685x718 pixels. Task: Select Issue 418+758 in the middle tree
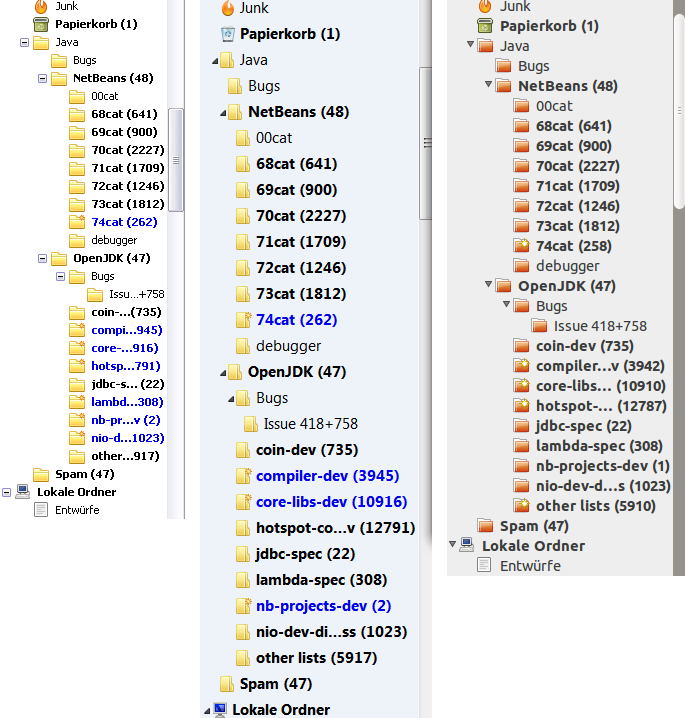310,424
